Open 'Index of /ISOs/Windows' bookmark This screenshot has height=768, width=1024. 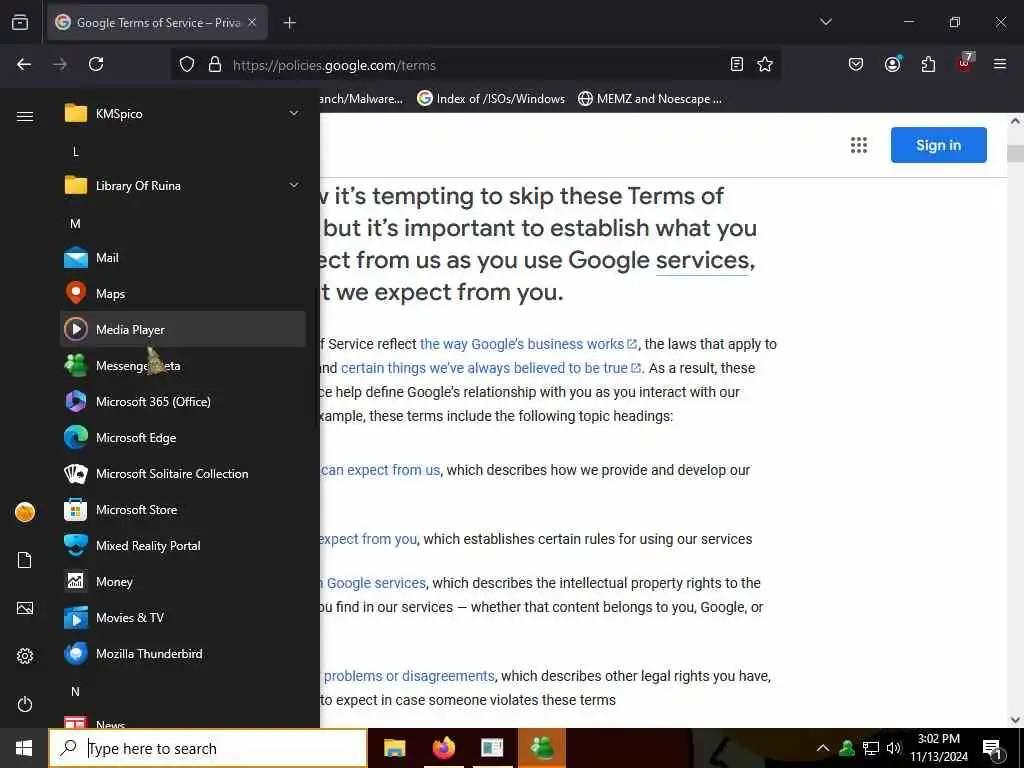click(491, 99)
